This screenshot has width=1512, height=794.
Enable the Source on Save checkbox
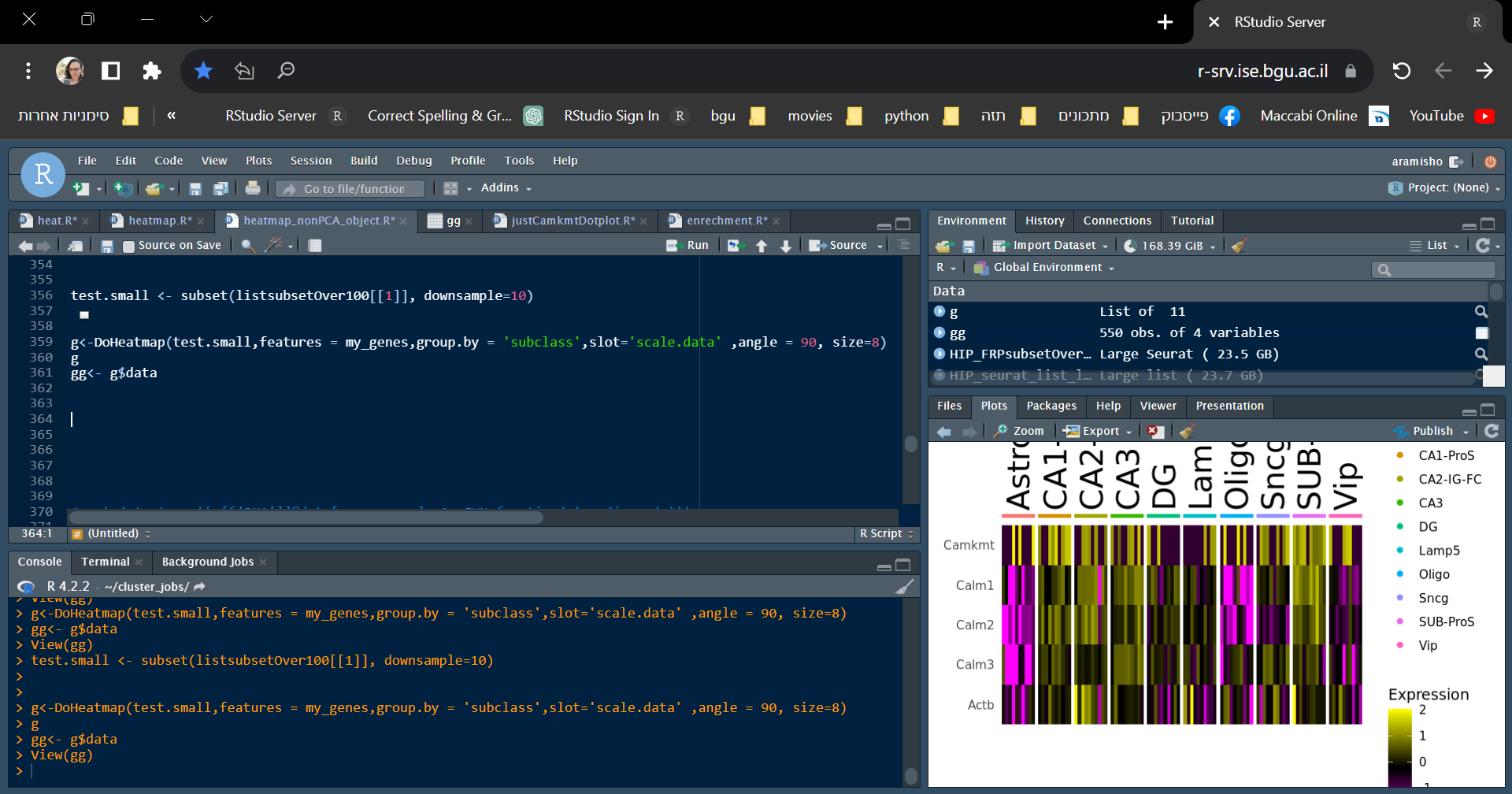pyautogui.click(x=129, y=245)
